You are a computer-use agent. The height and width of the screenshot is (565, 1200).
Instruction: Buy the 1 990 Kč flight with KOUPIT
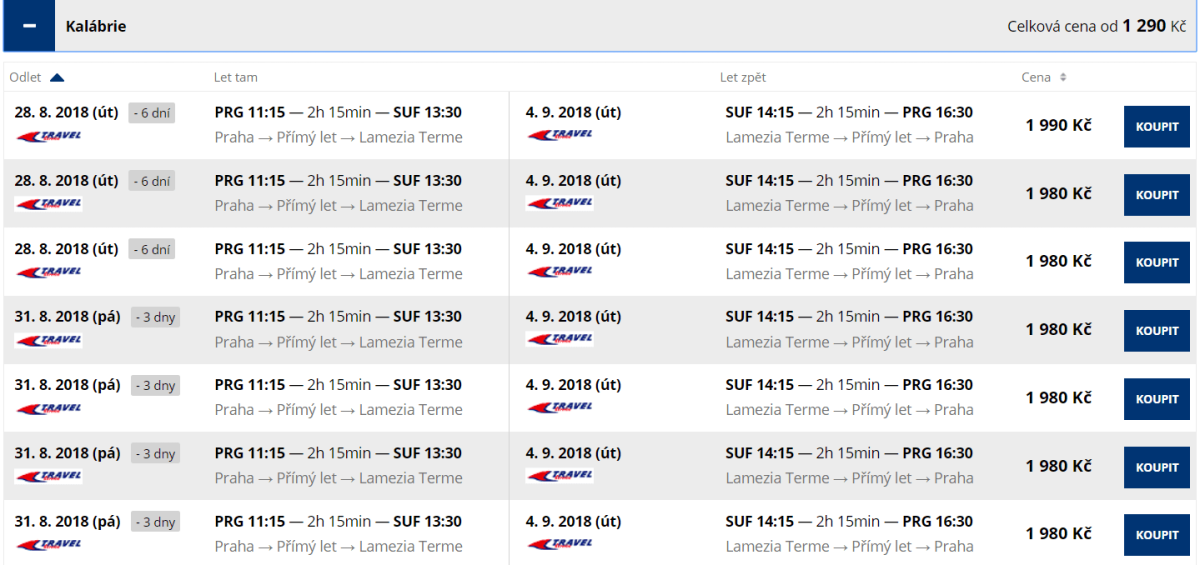click(1156, 127)
